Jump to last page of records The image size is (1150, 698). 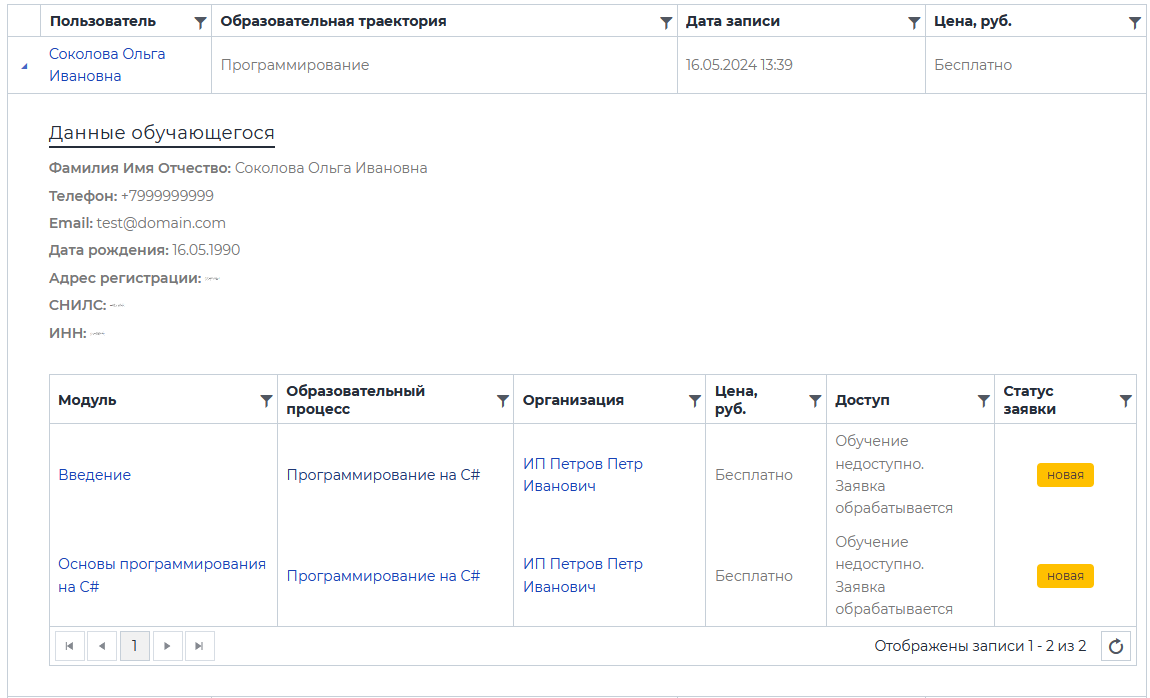coord(199,647)
